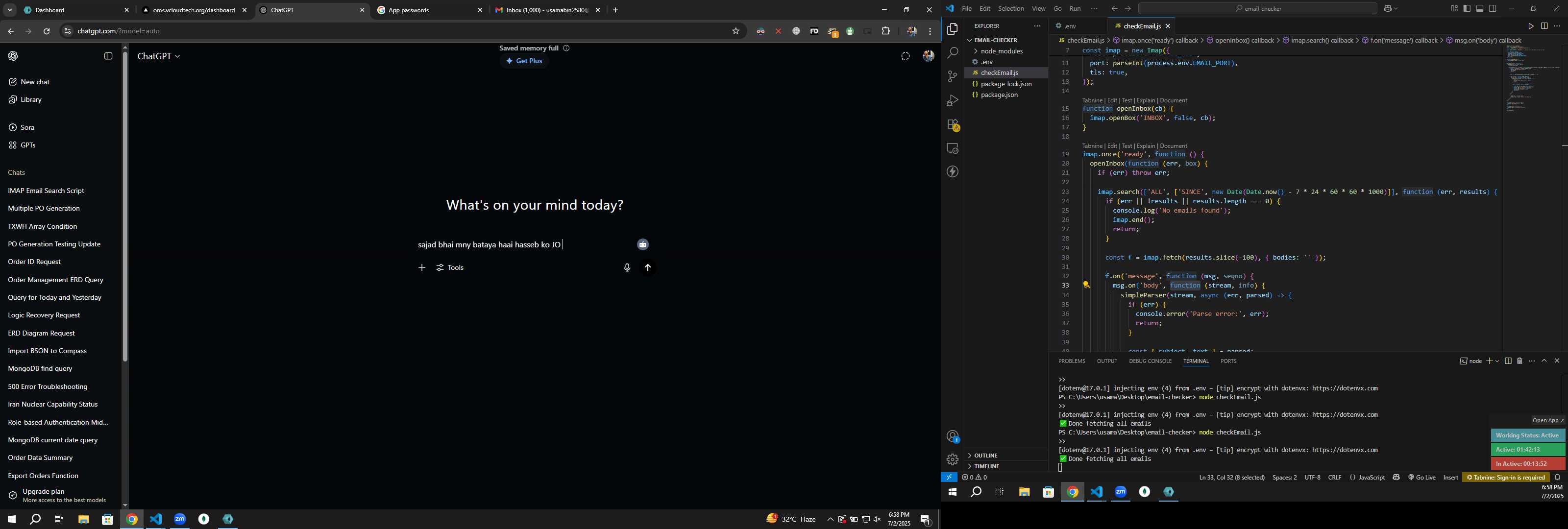Split the terminal panel
Screen dimensions: 1568x529
1508,361
